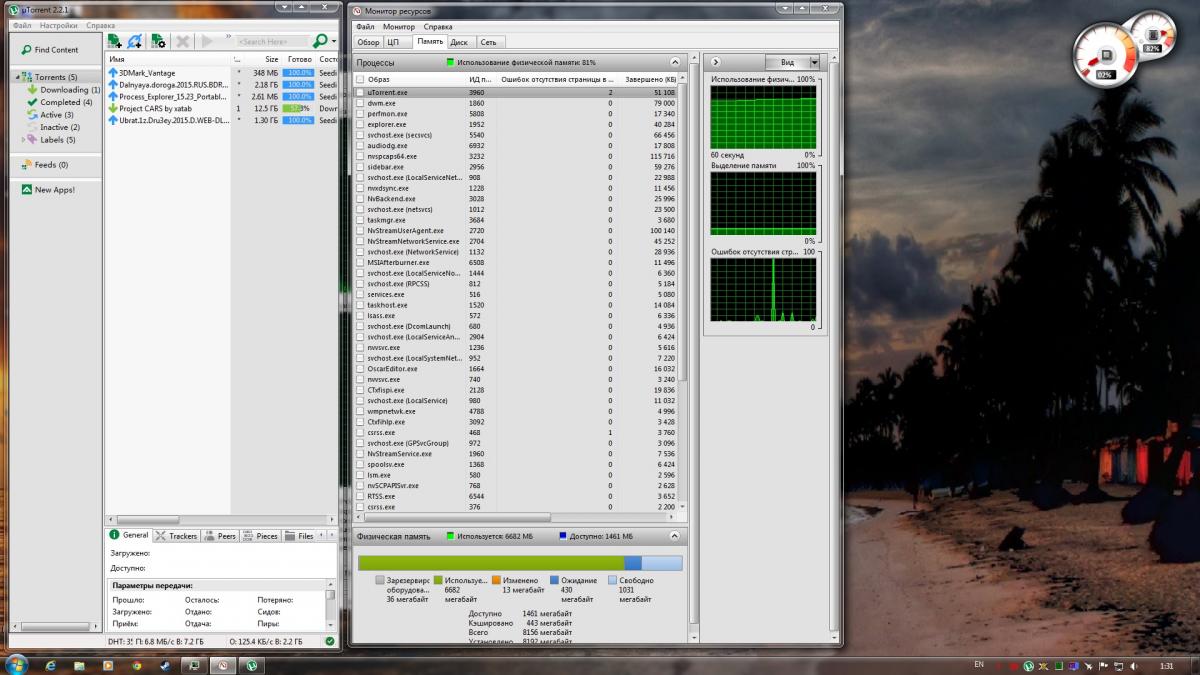This screenshot has width=1200, height=675.
Task: Open uTorrent Файл menu
Action: tap(22, 25)
